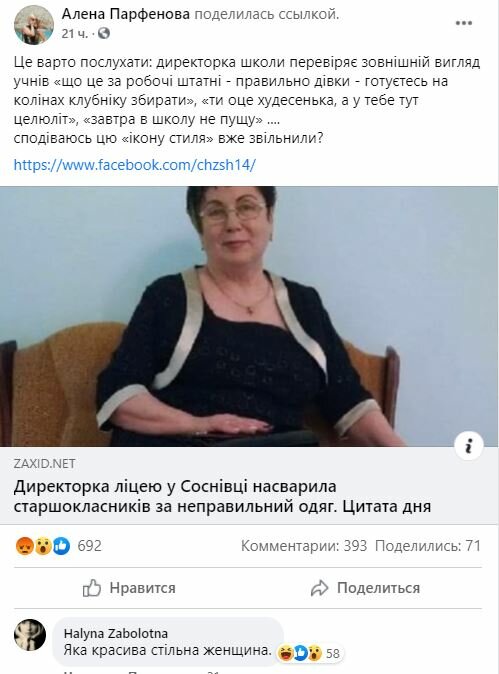Viewport: 499px width, 674px height.
Task: Click the blue like reaction icon beside 692
Action: [x=61, y=546]
